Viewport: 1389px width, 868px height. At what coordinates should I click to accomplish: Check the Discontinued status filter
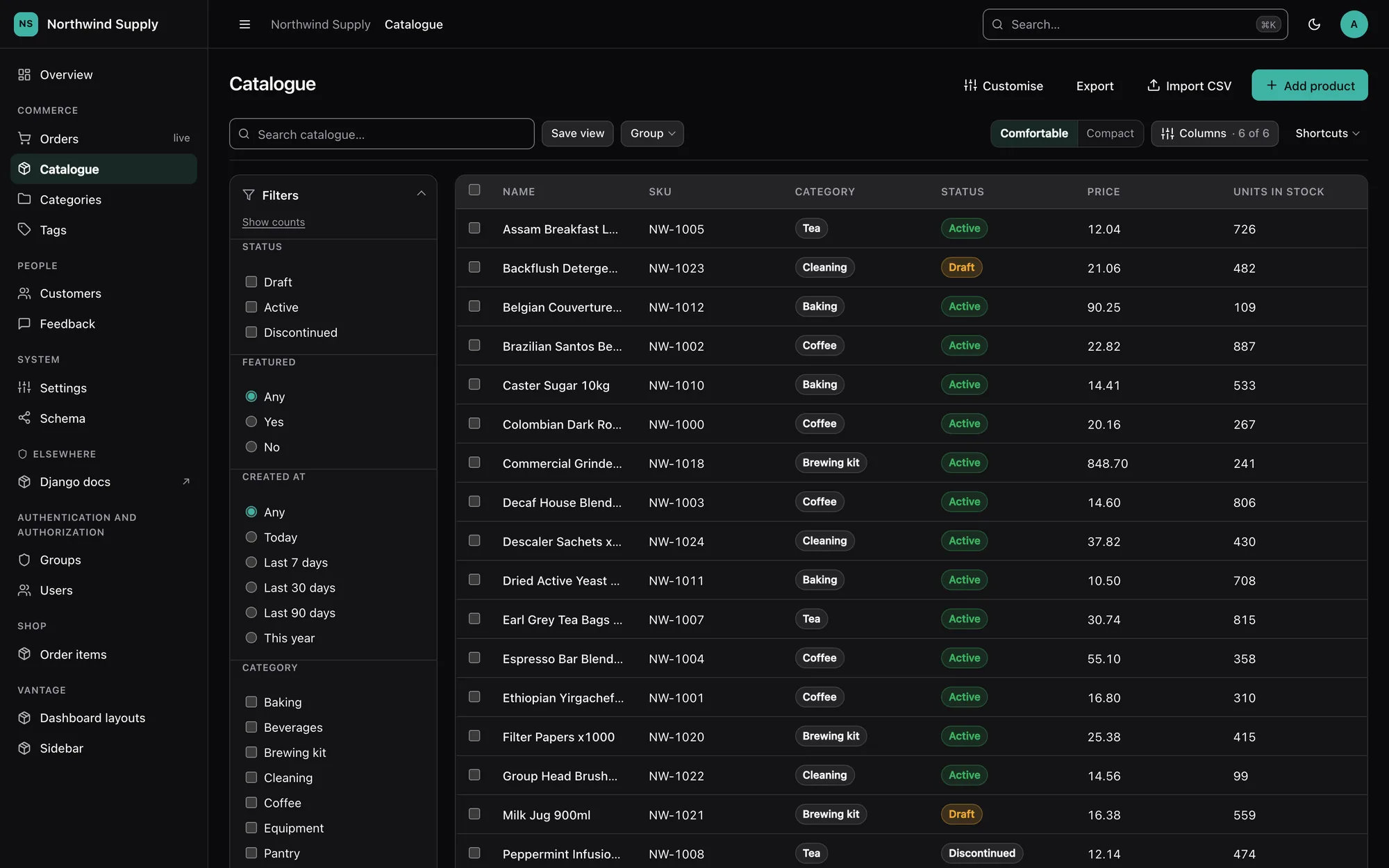pos(251,332)
